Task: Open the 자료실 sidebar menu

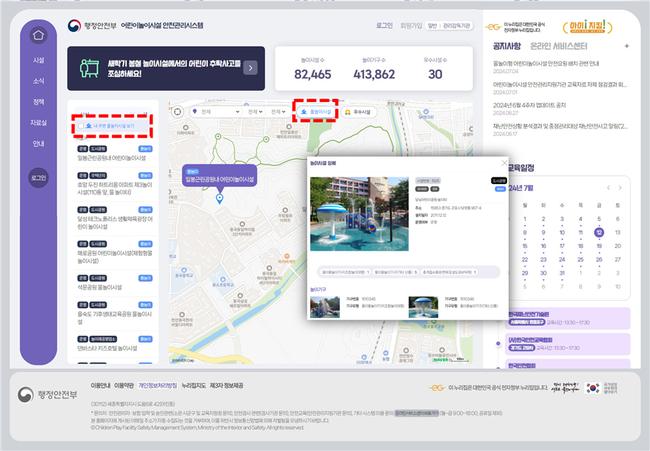Action: [x=38, y=122]
